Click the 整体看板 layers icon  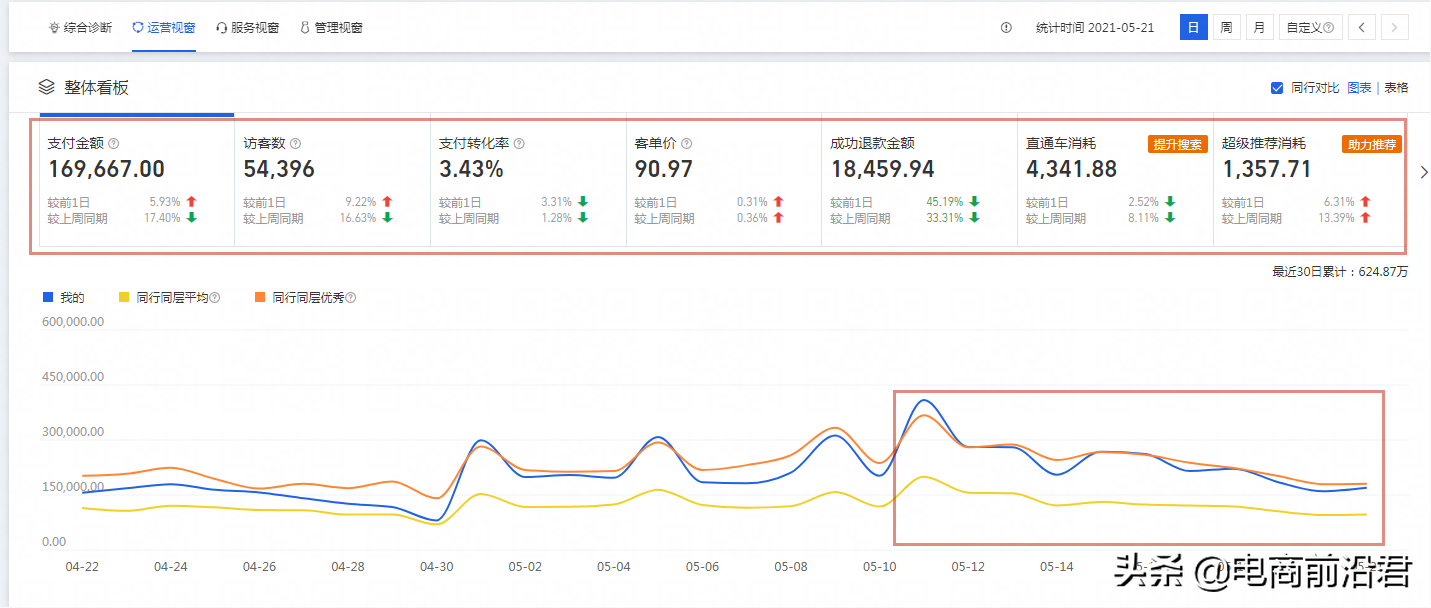[46, 87]
